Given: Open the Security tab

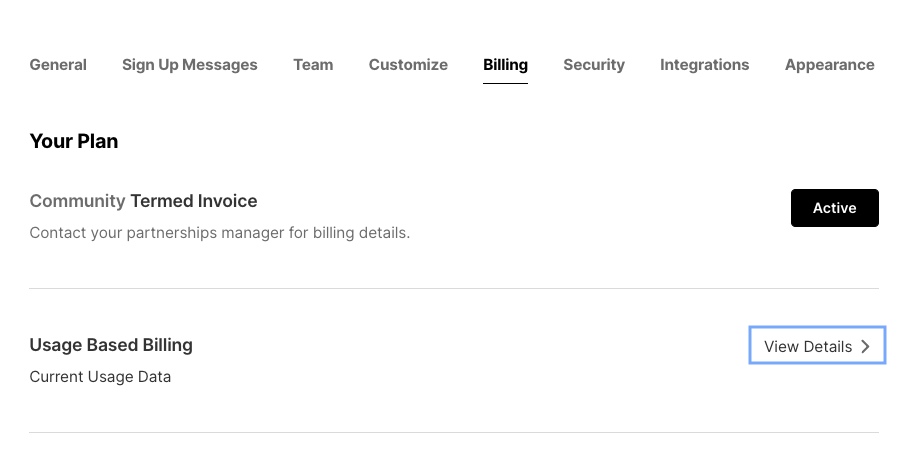Looking at the screenshot, I should click(594, 65).
